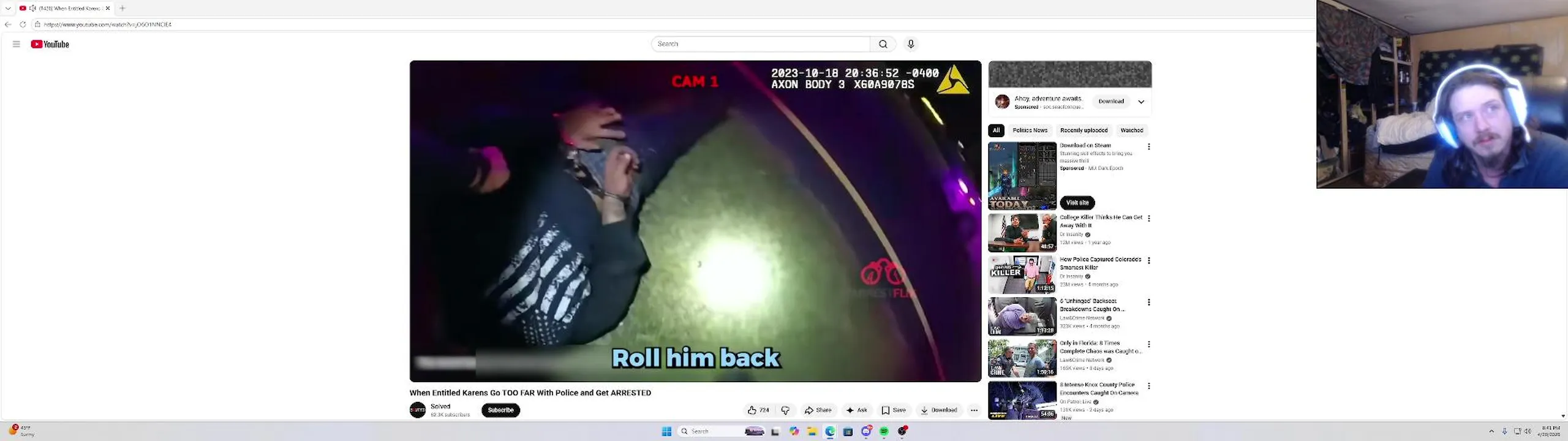Select the Recently uploaded filter chip
Viewport: 1568px width, 441px height.
pyautogui.click(x=1084, y=130)
